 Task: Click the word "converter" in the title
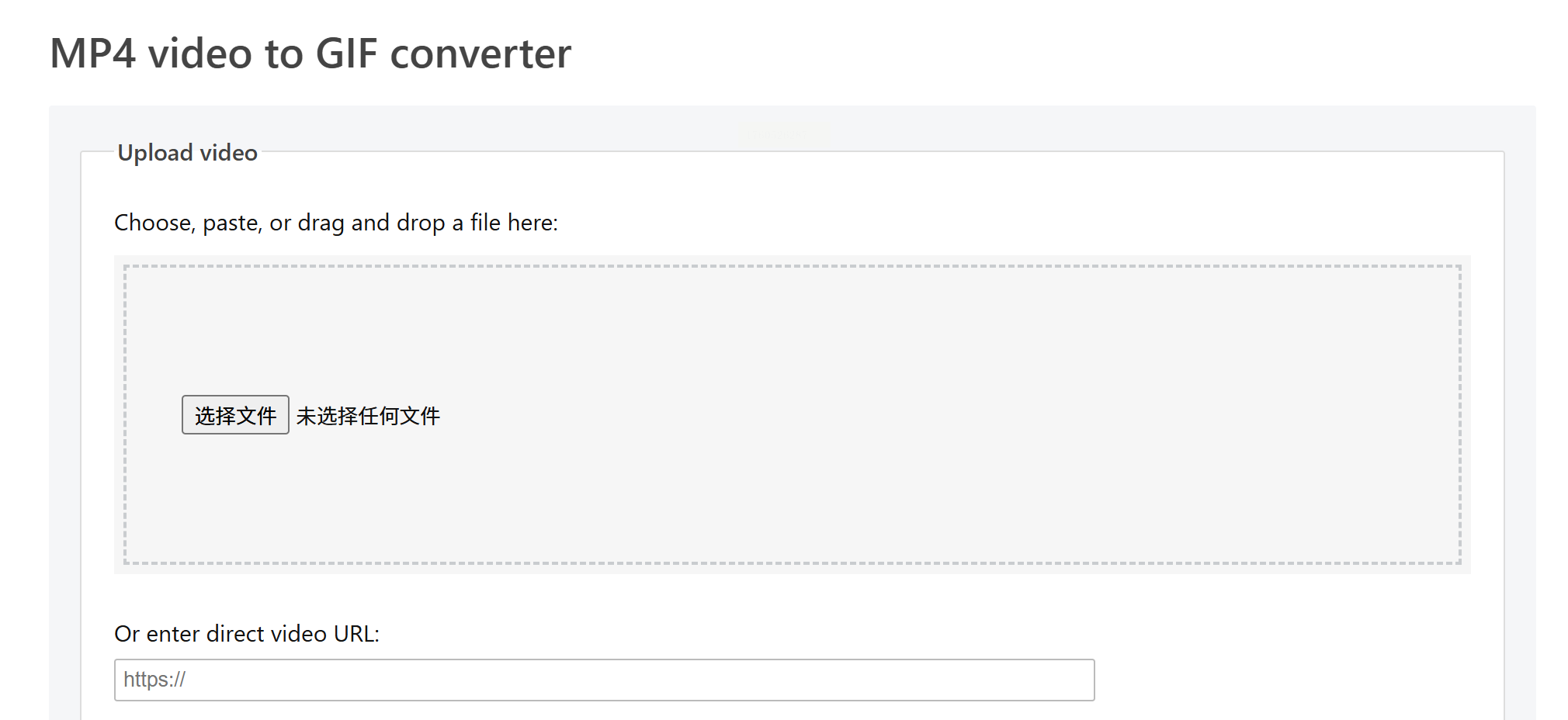click(x=480, y=54)
